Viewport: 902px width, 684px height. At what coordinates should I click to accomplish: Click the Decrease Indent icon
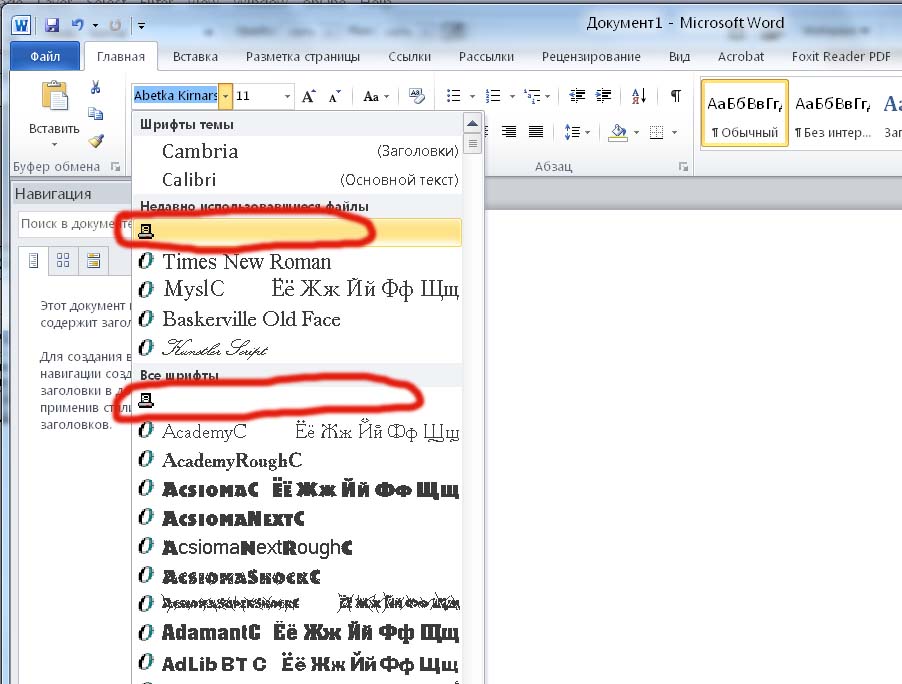click(x=577, y=95)
